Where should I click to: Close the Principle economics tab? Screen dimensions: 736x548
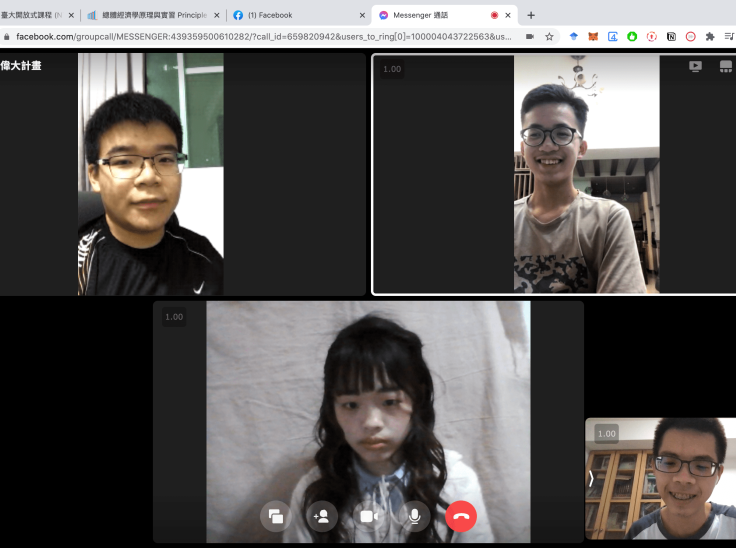pos(216,15)
